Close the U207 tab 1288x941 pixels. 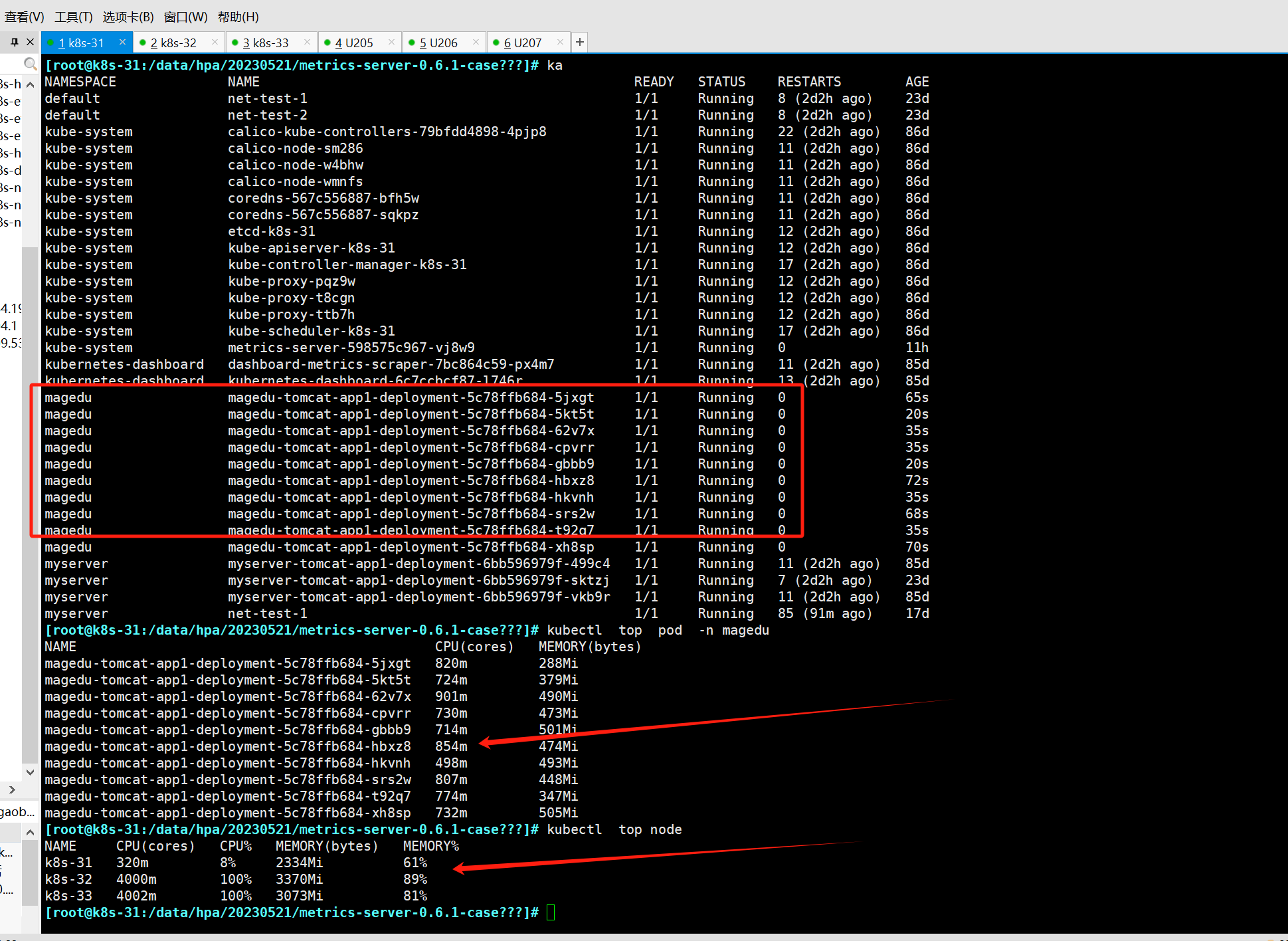(x=560, y=43)
